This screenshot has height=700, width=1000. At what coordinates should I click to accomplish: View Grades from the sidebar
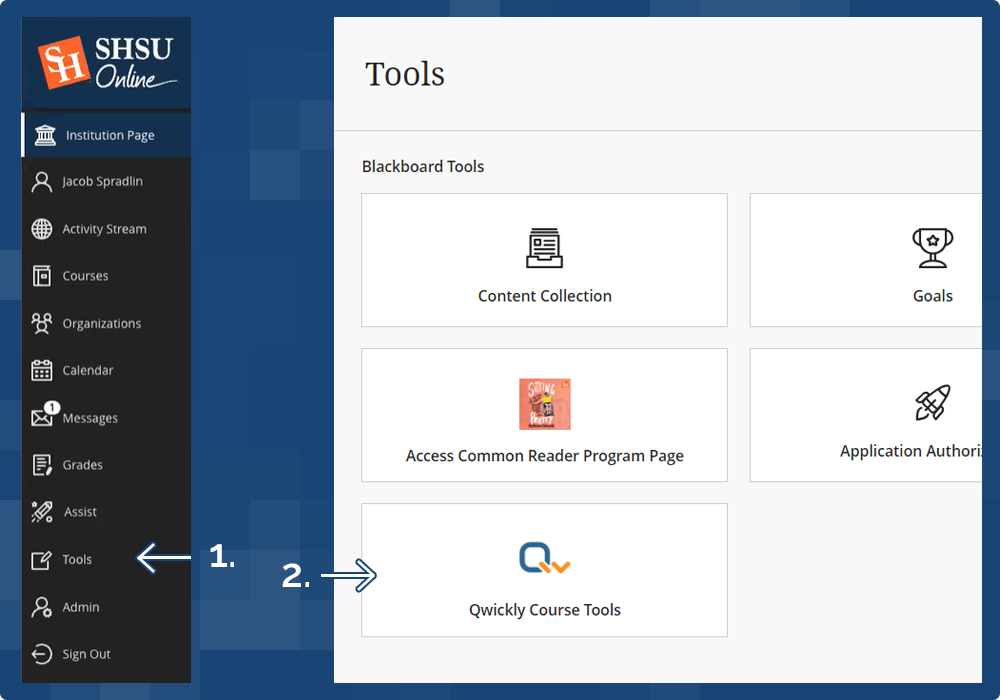107,465
